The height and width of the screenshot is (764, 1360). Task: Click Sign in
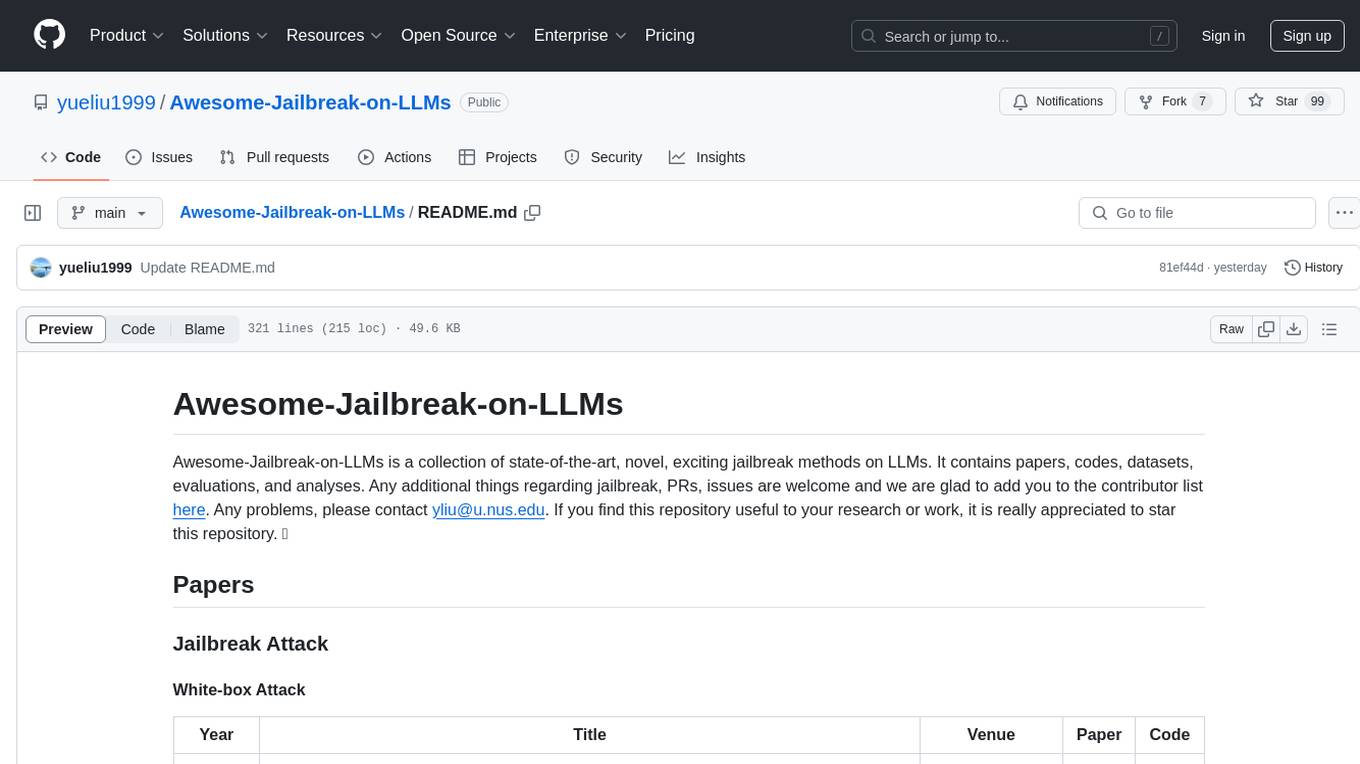1223,35
